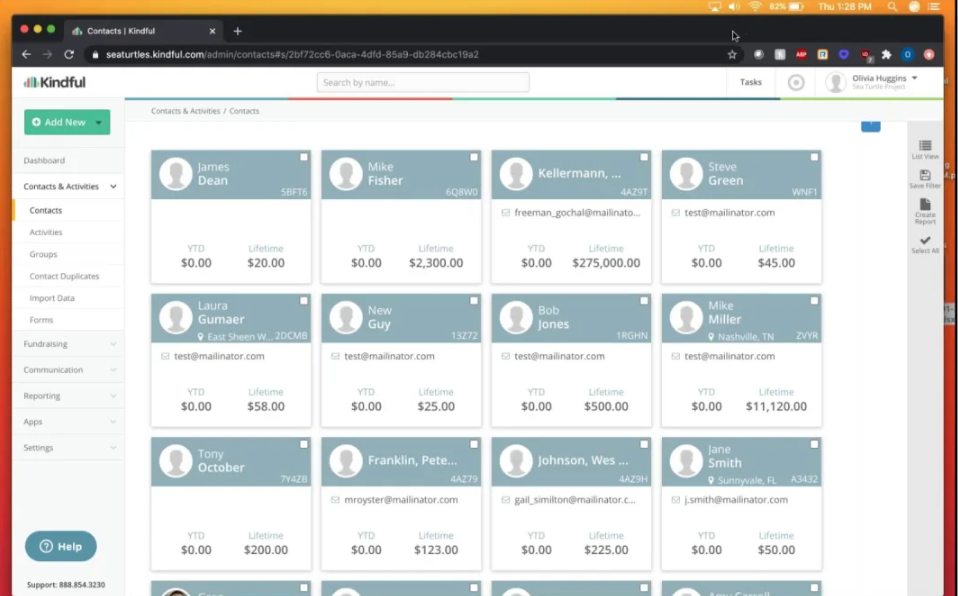Expand Apps menu section

click(x=113, y=422)
